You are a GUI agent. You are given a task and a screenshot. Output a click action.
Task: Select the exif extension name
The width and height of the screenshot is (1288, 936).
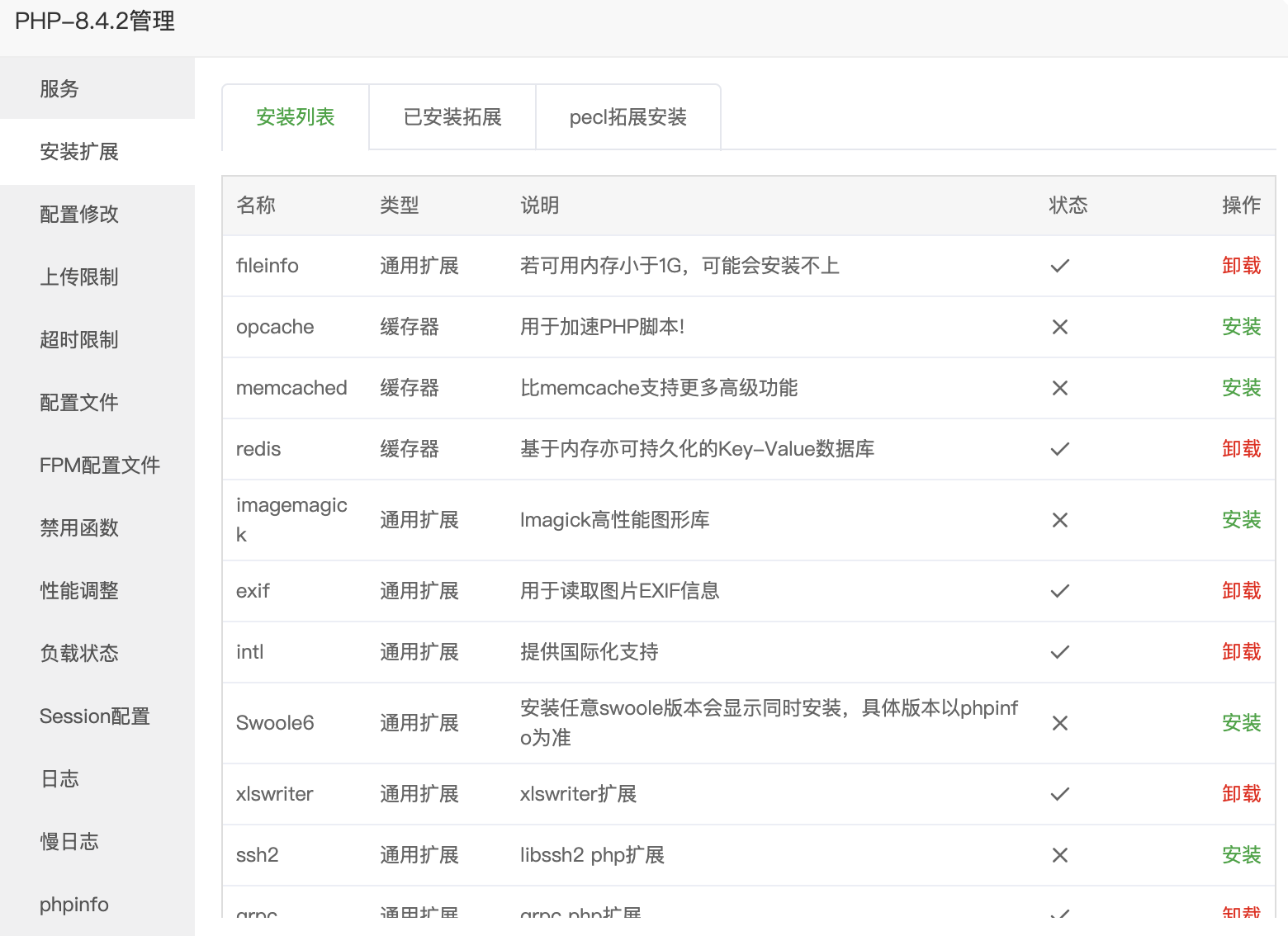[x=253, y=591]
